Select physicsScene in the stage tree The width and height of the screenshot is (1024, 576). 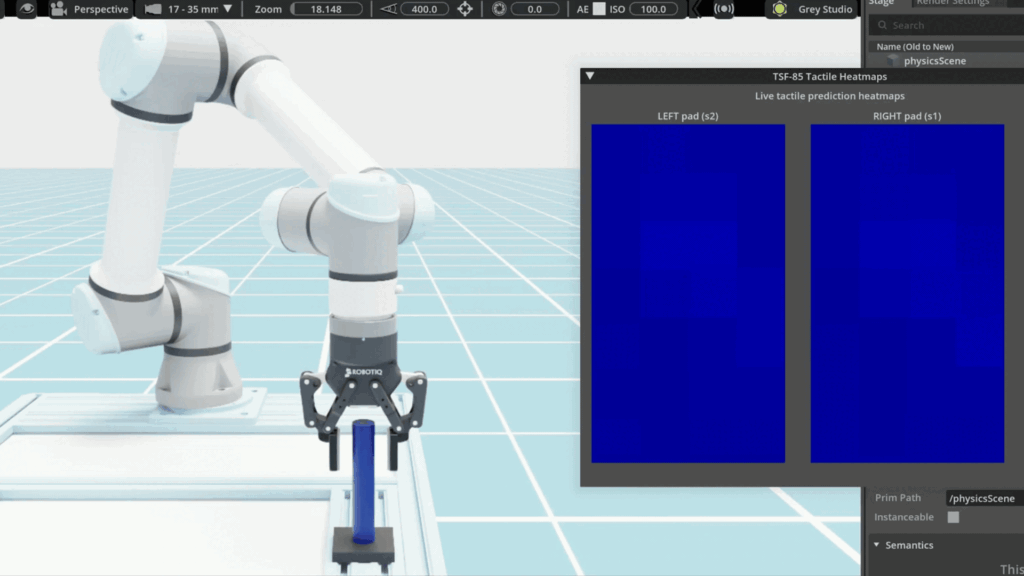(x=935, y=61)
